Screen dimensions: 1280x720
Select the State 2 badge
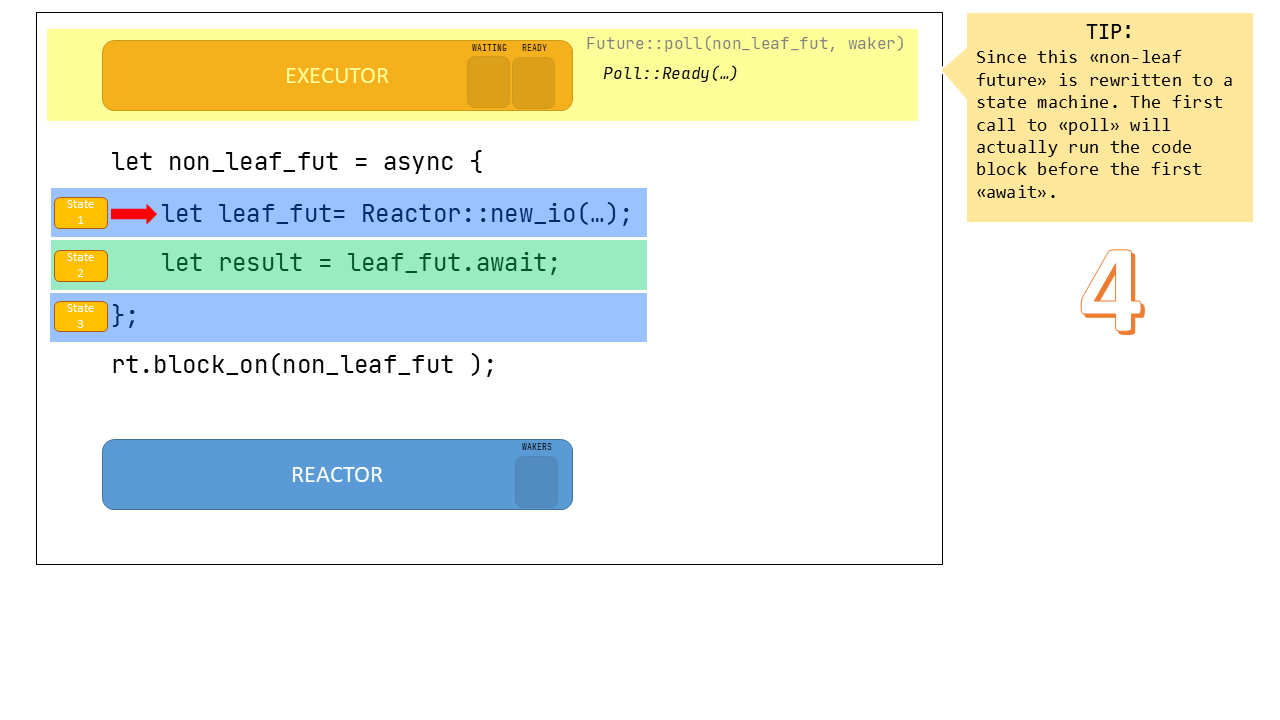pyautogui.click(x=81, y=266)
